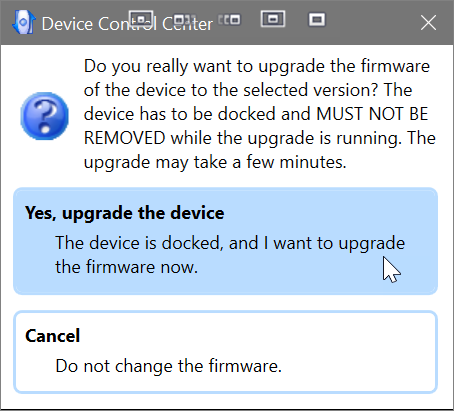
Task: Choose the Cancel option
Action: tap(225, 352)
